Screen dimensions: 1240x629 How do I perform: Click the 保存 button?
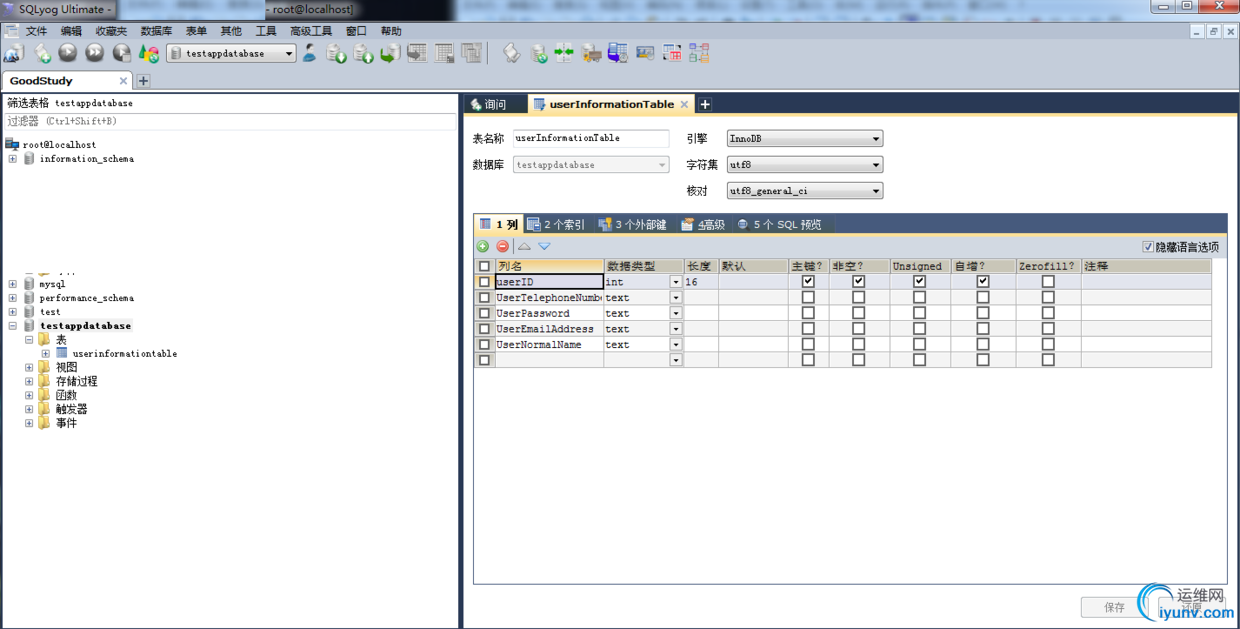1115,607
